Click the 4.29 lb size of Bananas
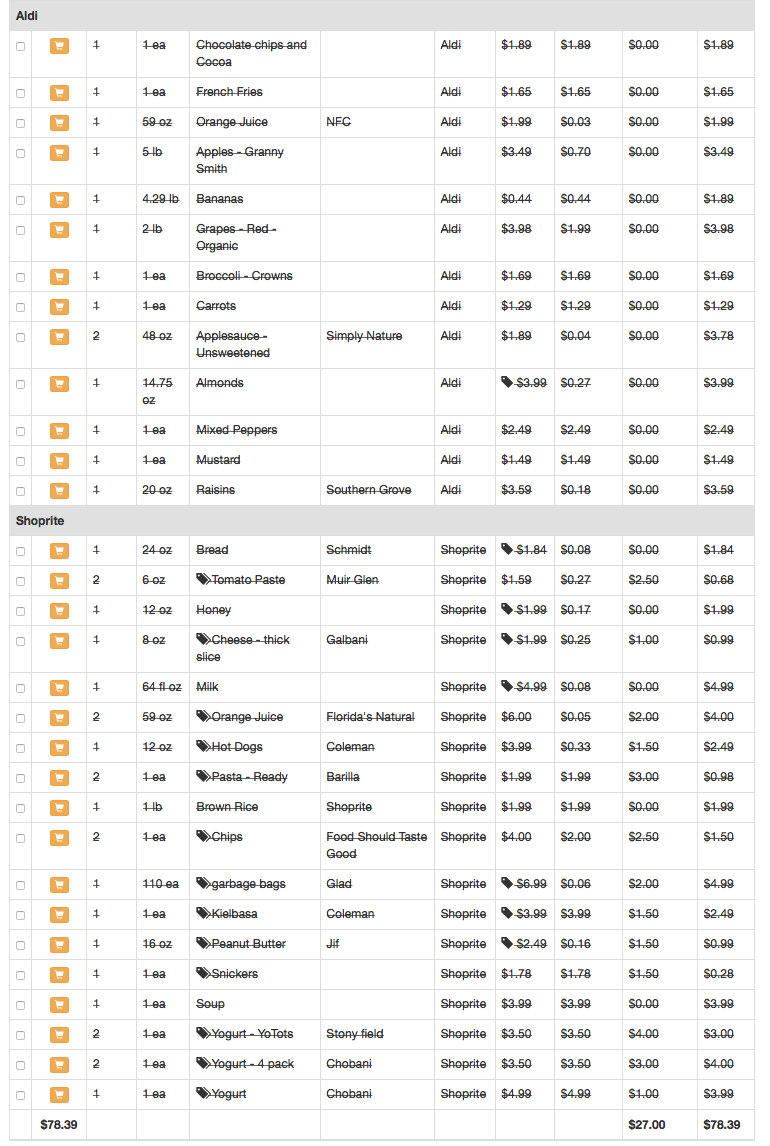Screen dimensions: 770x1146 (161, 199)
